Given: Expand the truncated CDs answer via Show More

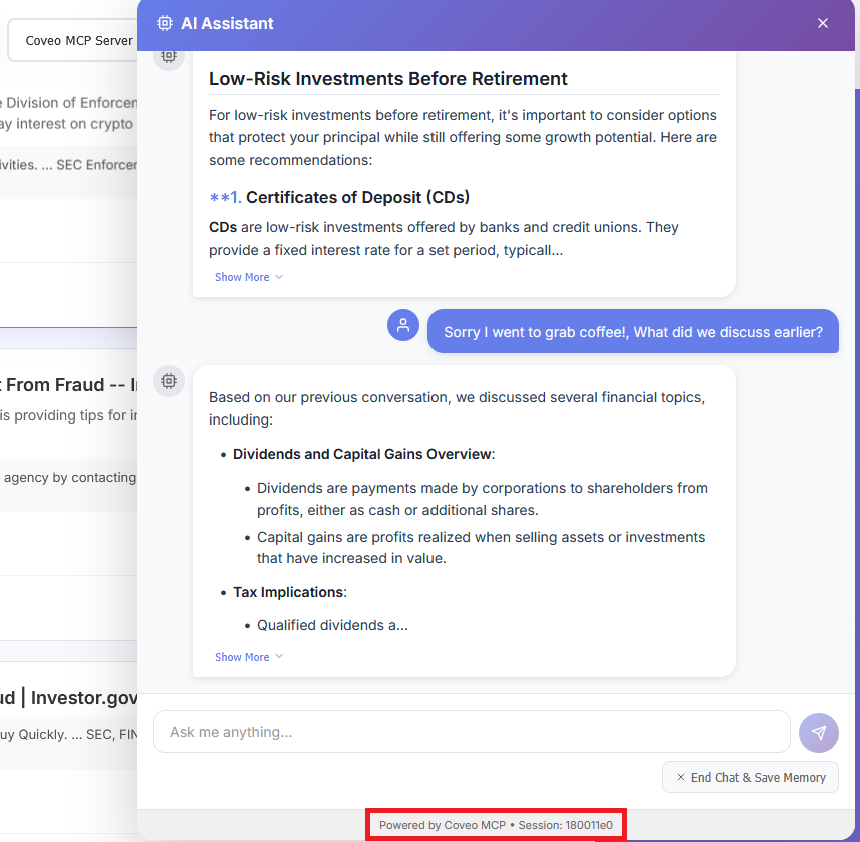Looking at the screenshot, I should pos(242,277).
